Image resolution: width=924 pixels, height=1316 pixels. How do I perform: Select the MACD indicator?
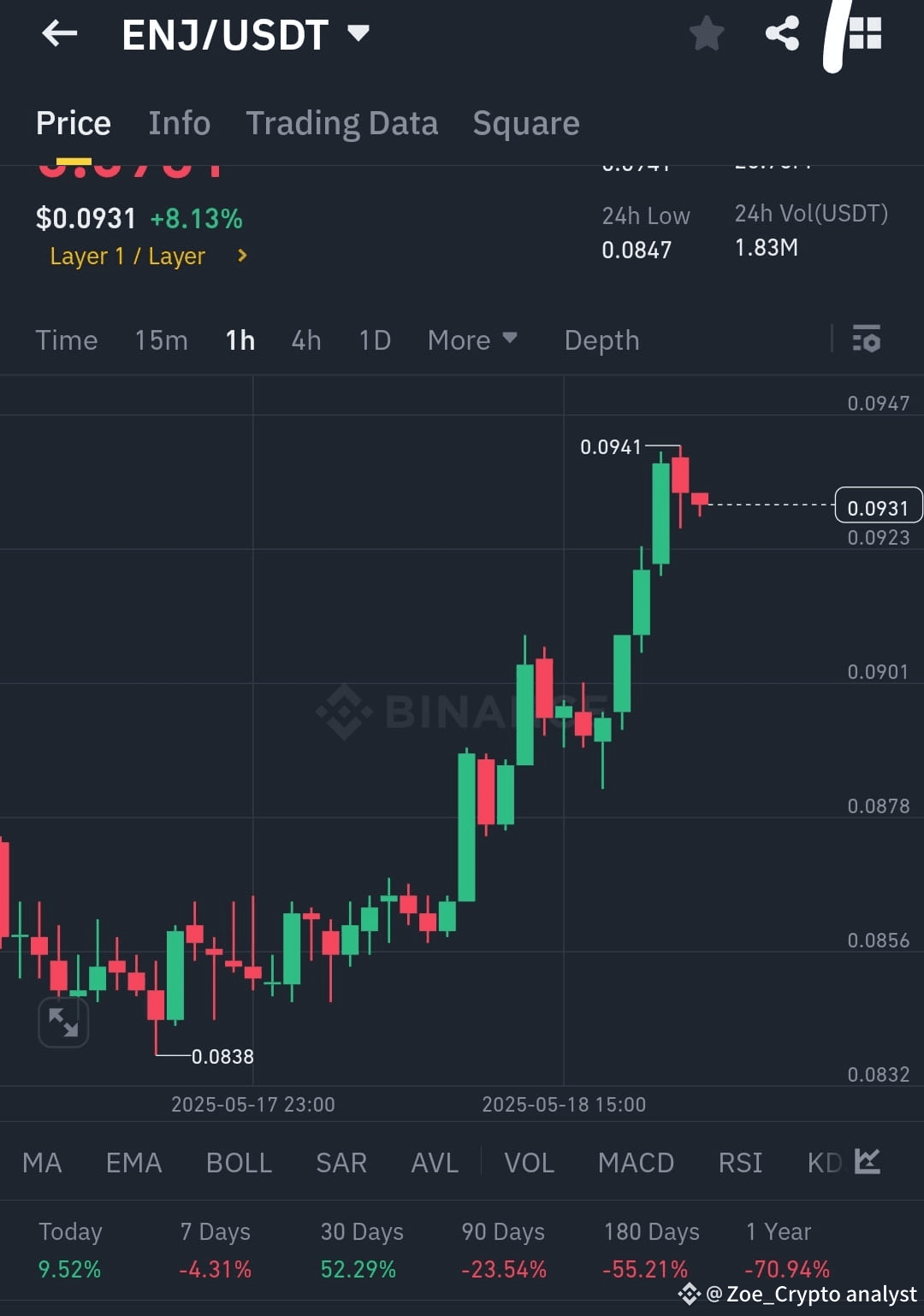click(x=636, y=1163)
